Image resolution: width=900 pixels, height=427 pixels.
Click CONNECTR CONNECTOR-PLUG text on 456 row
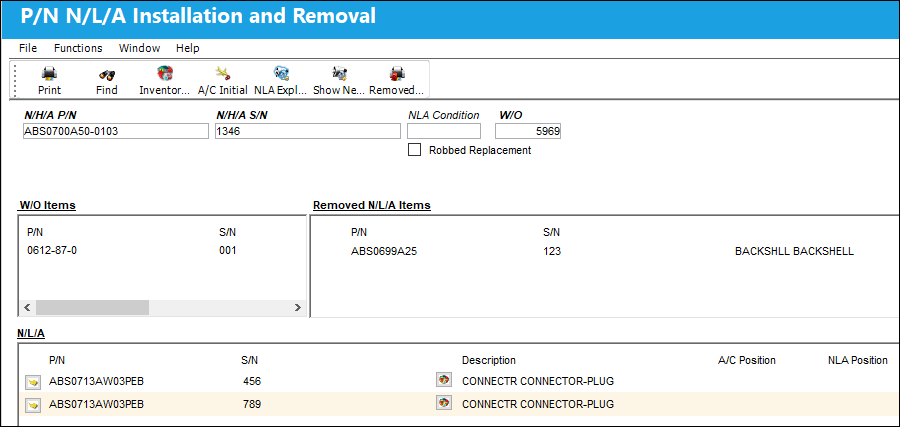pos(538,381)
